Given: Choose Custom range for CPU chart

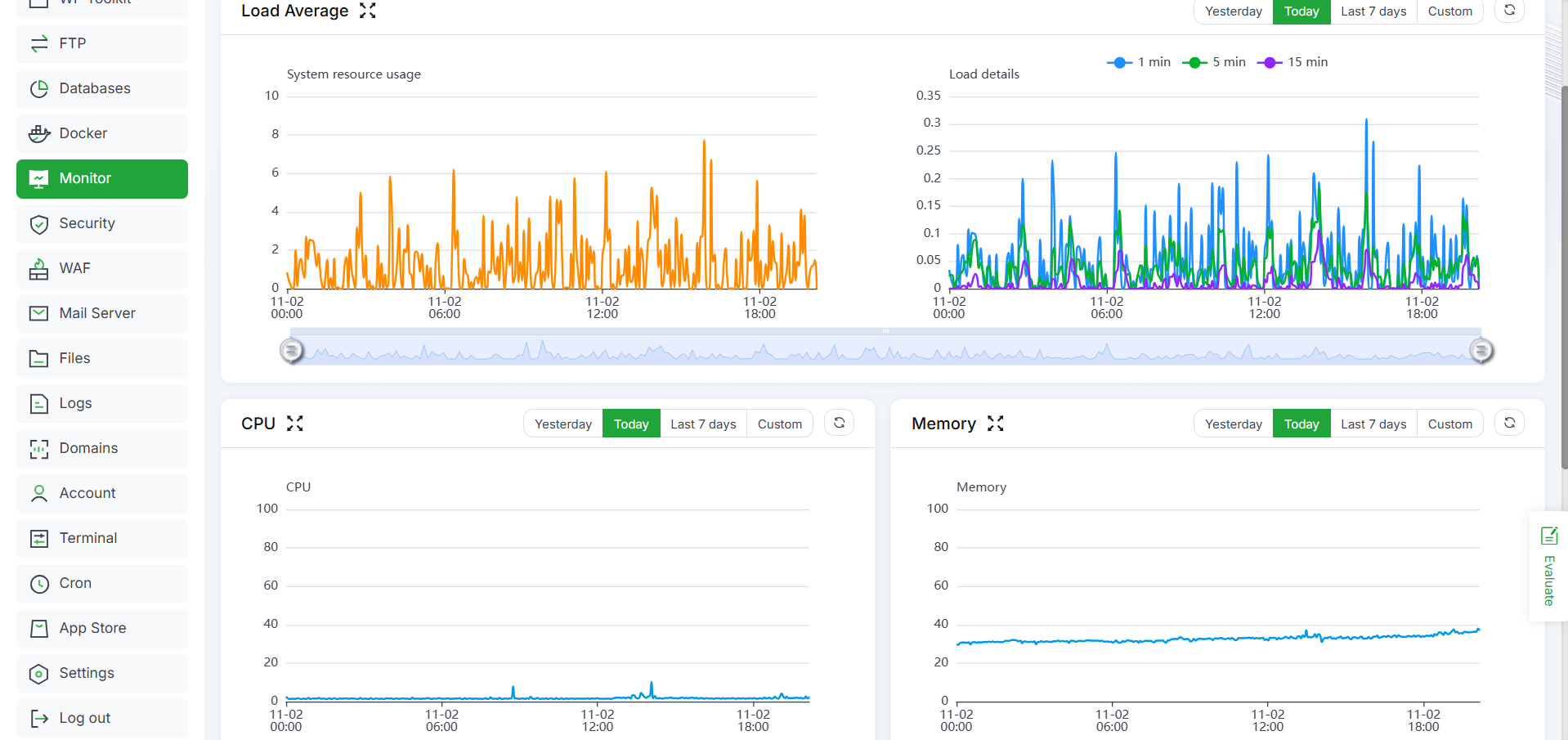Looking at the screenshot, I should coord(780,424).
